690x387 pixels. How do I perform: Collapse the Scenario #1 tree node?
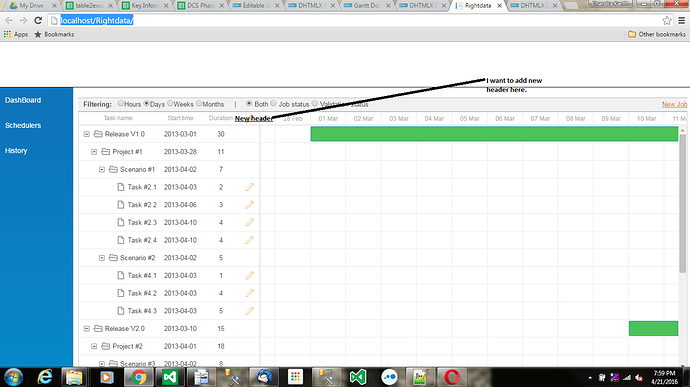[102, 170]
